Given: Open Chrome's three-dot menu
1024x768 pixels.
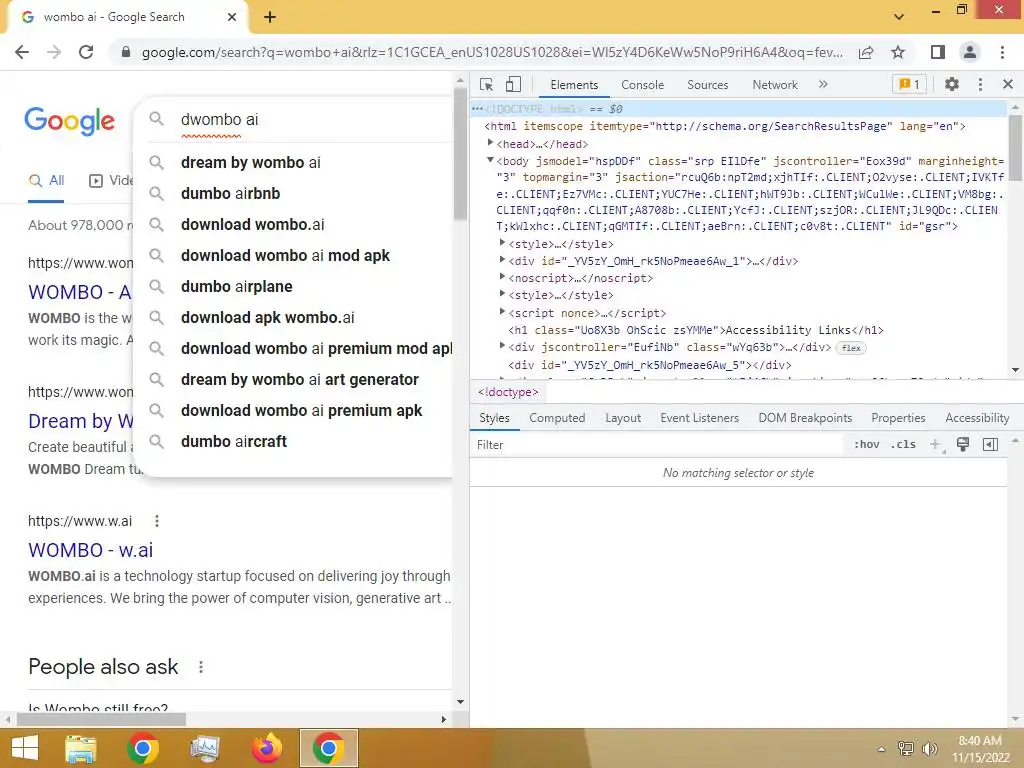Looking at the screenshot, I should click(x=1002, y=52).
